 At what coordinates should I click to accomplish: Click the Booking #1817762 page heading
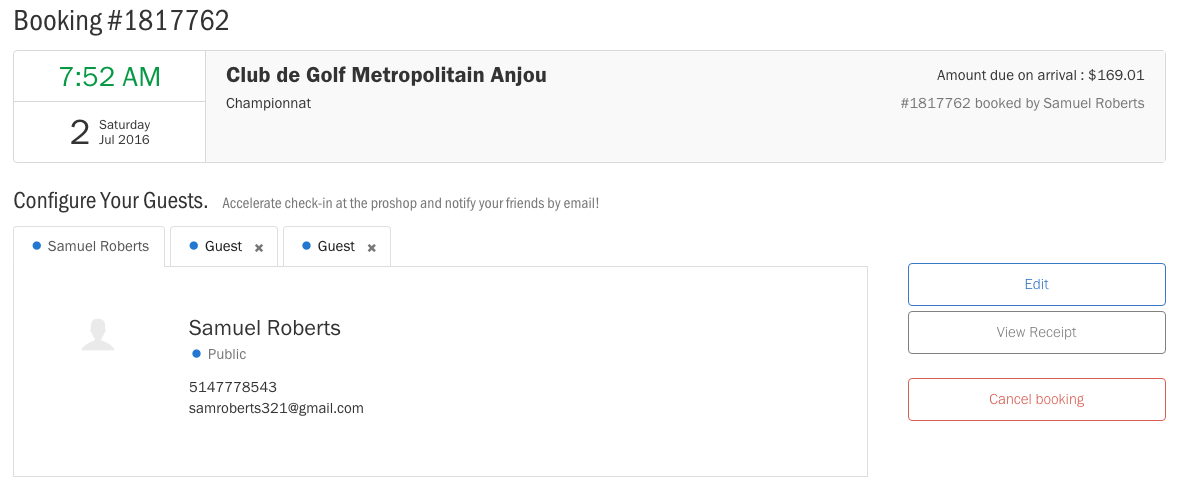tap(121, 20)
